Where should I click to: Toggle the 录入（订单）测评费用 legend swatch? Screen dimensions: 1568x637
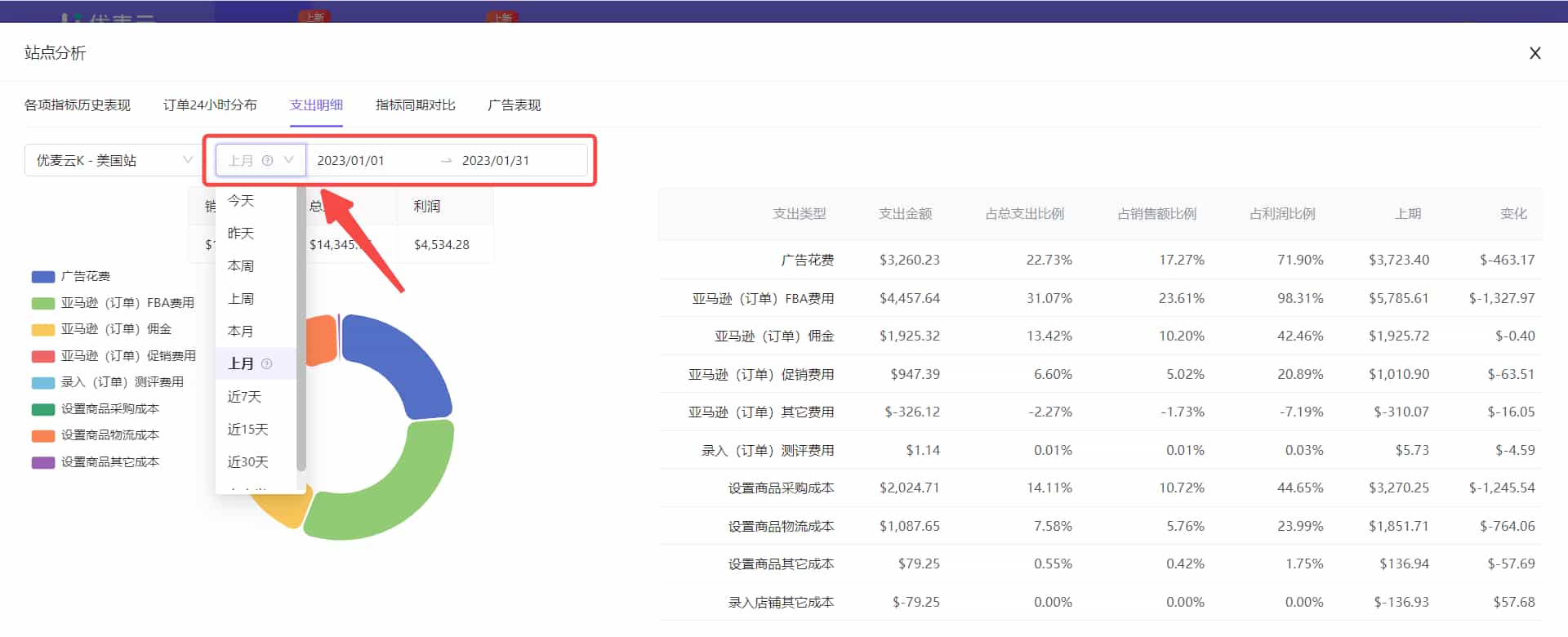click(x=43, y=383)
